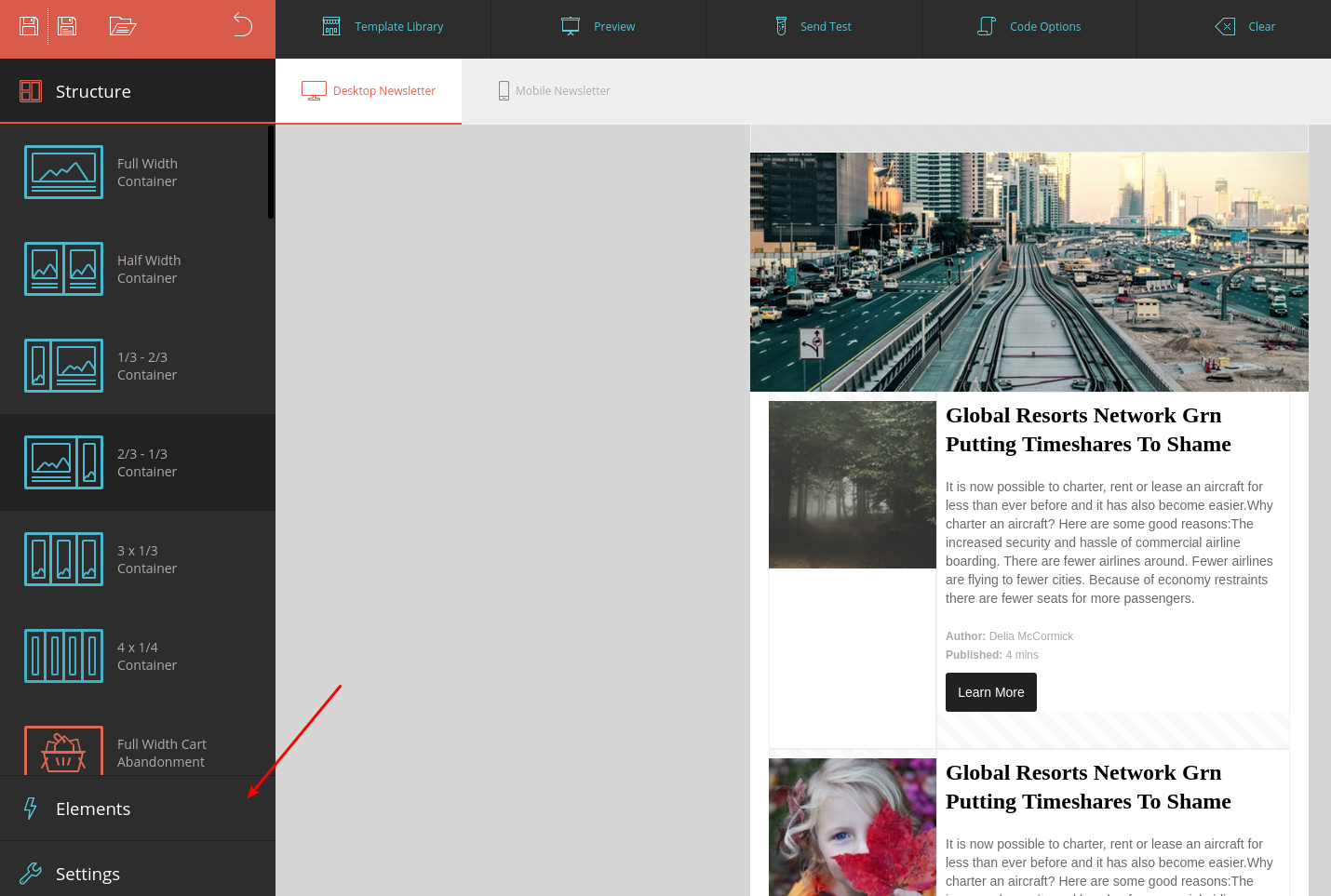This screenshot has height=896, width=1331.
Task: Click the Clear backspace icon
Action: [1226, 26]
